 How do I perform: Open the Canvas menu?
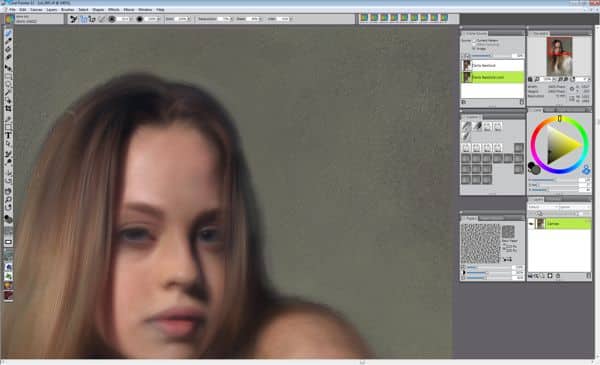click(x=36, y=10)
